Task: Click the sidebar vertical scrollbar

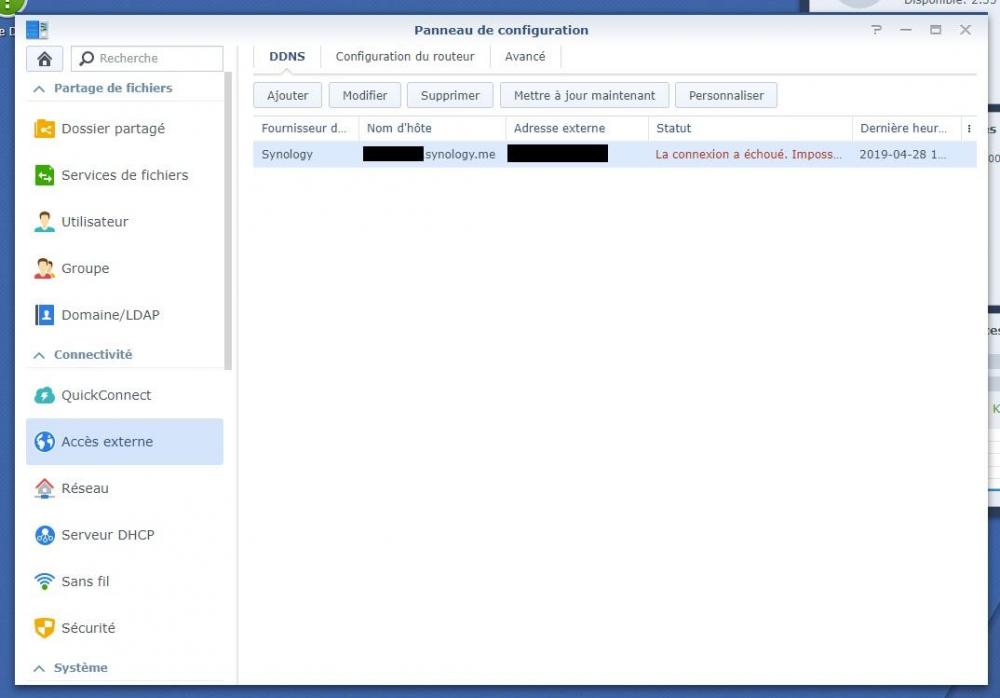Action: (x=228, y=220)
